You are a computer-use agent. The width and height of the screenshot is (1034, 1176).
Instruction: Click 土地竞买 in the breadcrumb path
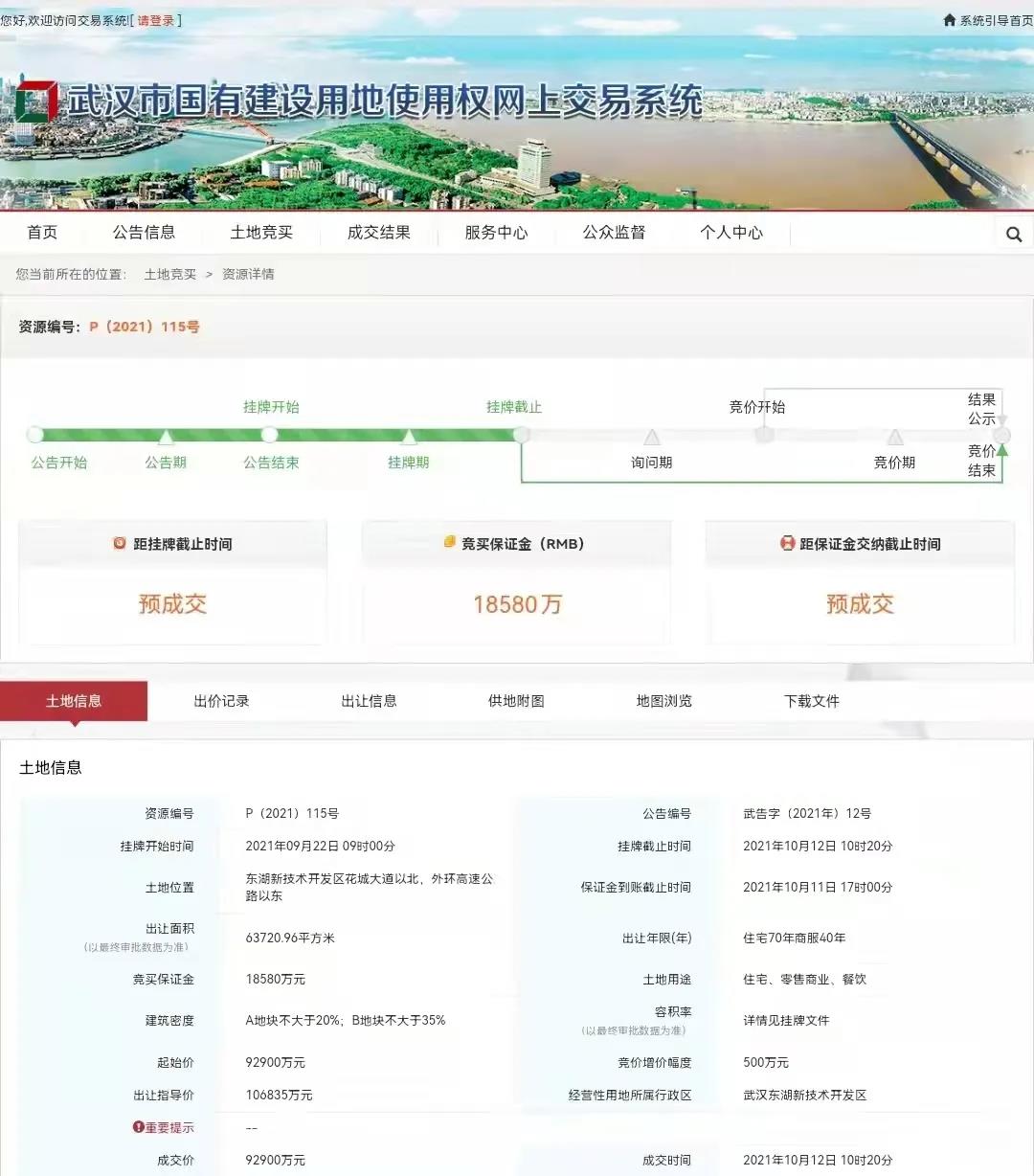point(169,274)
